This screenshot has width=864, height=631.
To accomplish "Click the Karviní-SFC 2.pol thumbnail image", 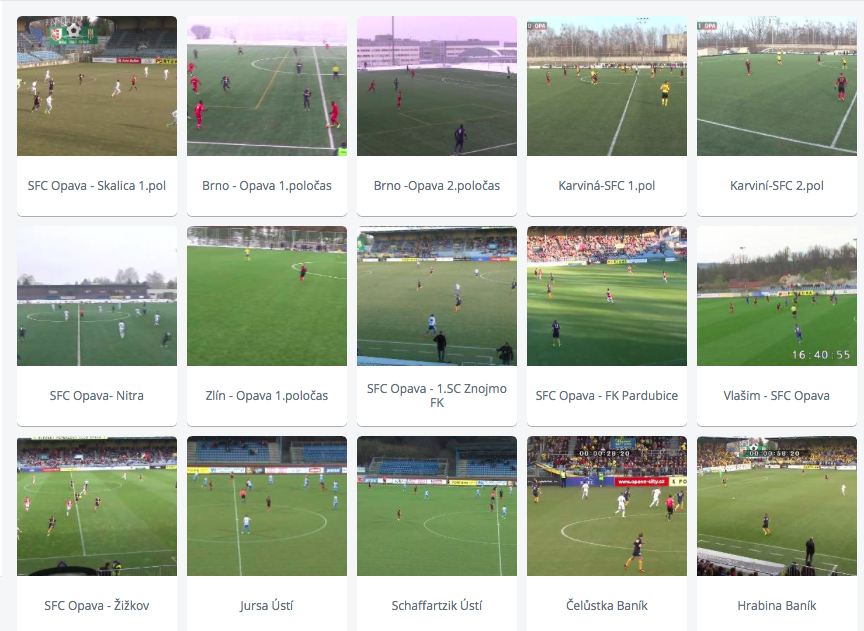I will (x=777, y=86).
